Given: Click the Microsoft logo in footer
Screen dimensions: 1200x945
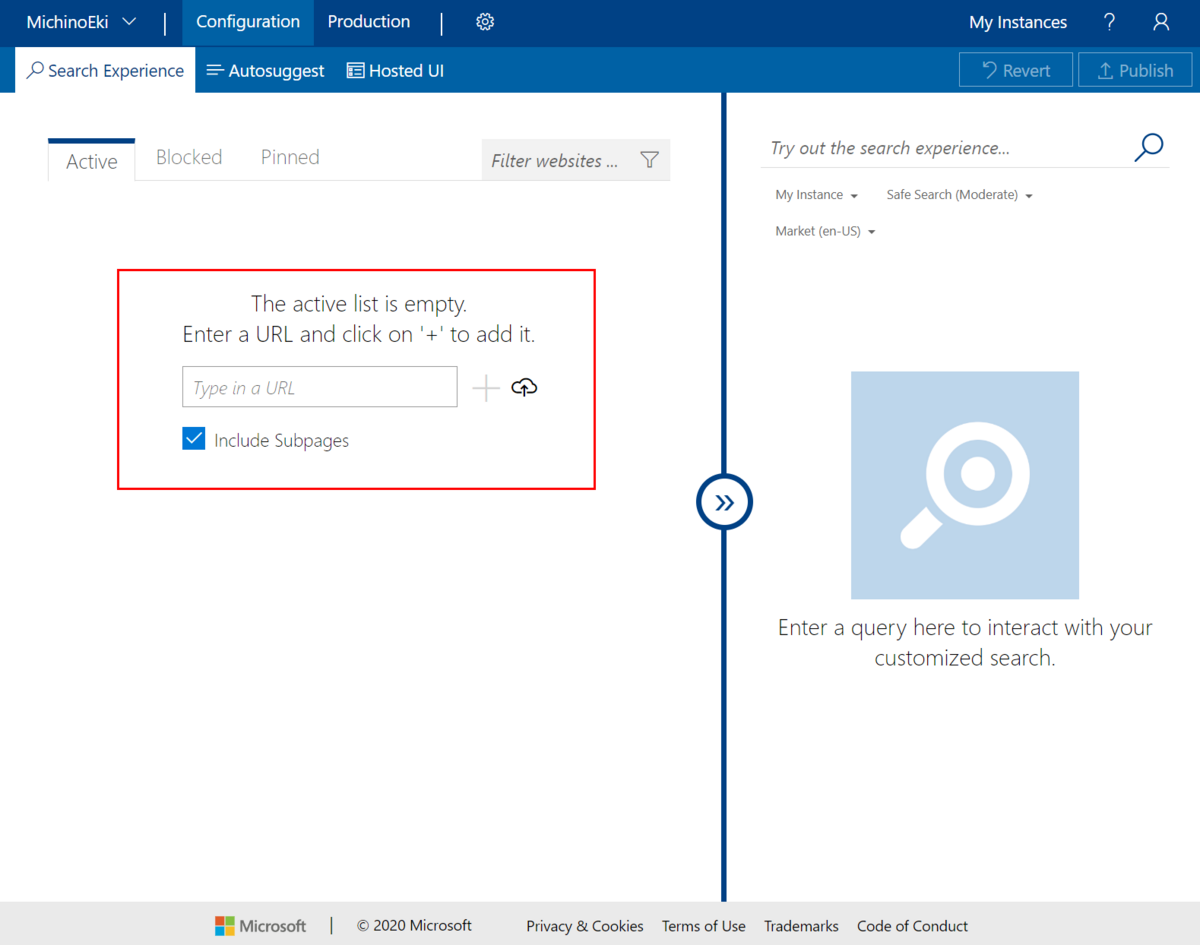Looking at the screenshot, I should (260, 926).
